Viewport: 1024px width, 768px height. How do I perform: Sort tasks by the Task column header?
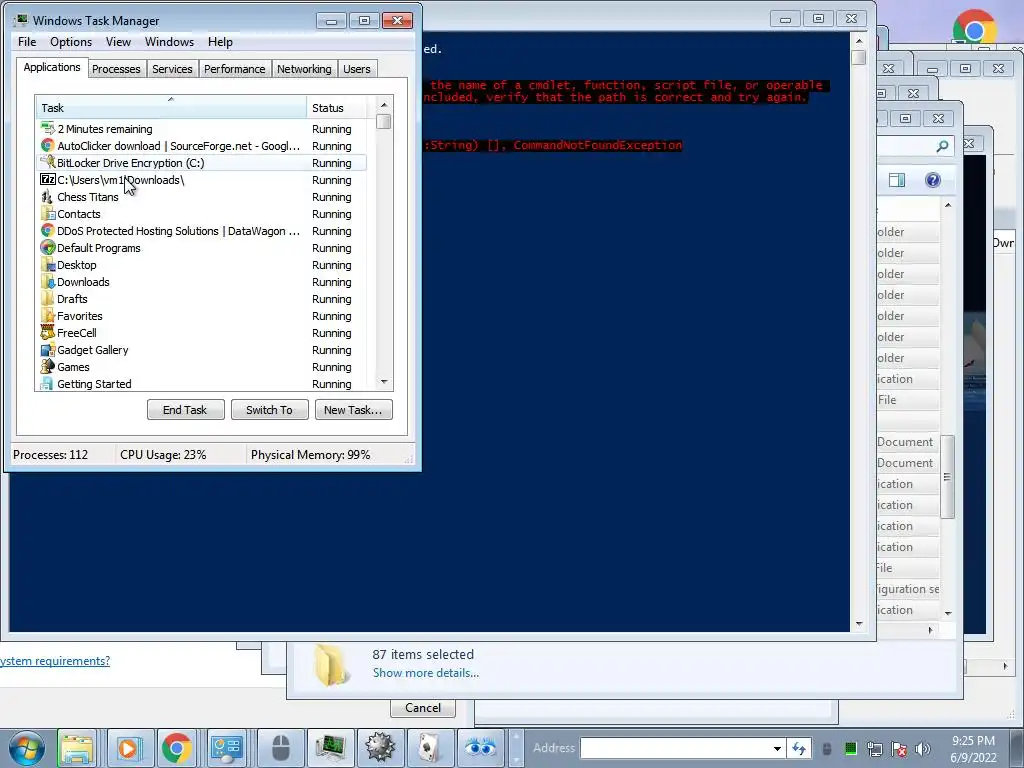click(x=170, y=108)
